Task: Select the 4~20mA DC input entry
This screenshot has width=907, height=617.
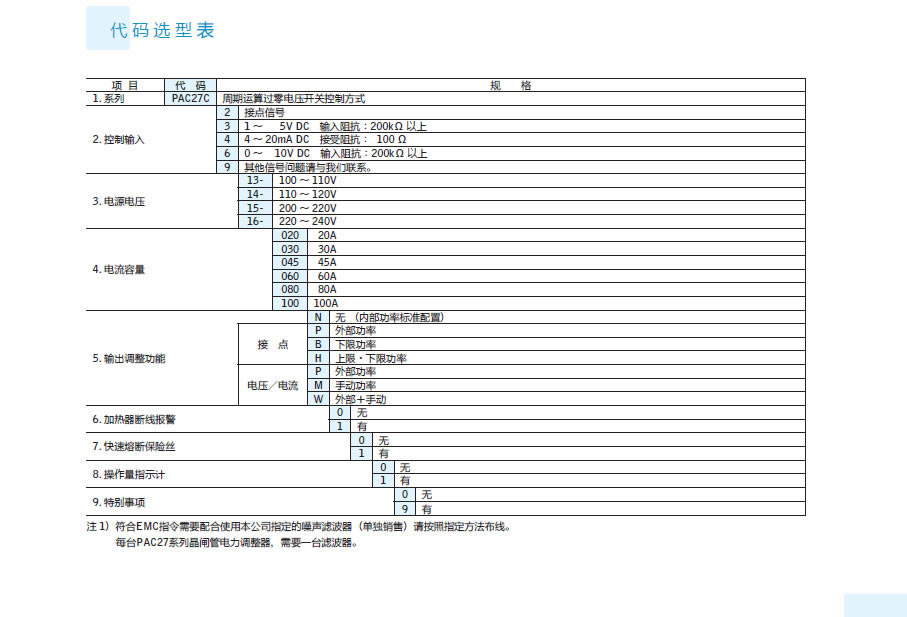Action: (x=325, y=139)
